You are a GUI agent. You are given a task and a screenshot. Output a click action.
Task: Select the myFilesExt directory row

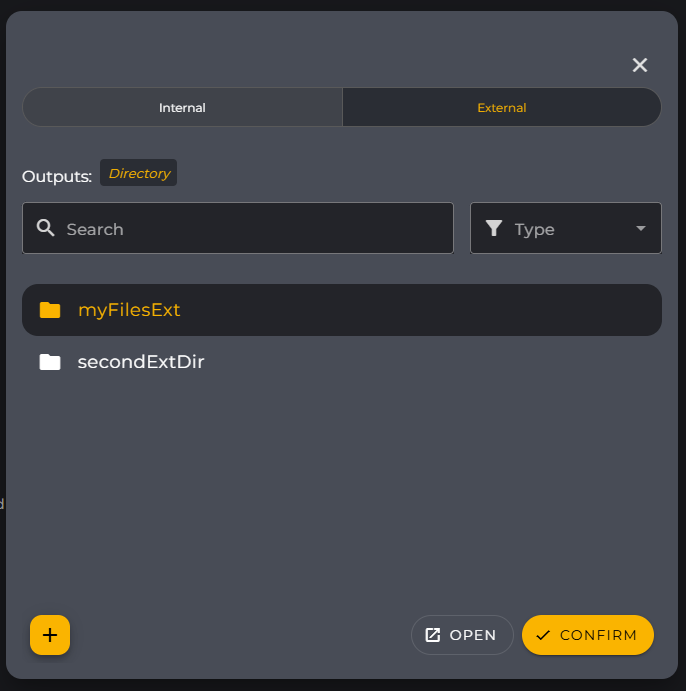pos(342,310)
